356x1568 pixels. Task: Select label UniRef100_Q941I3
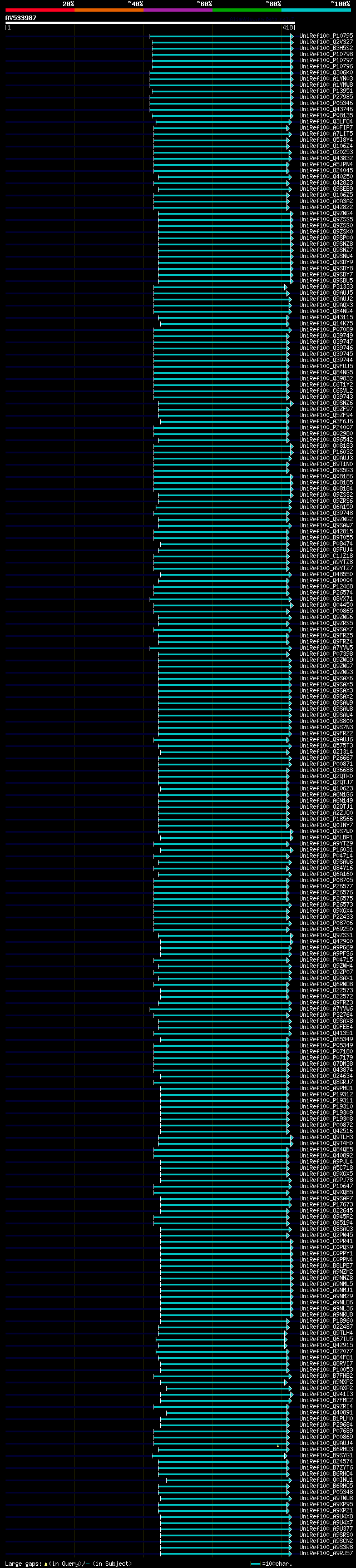[325, 1394]
